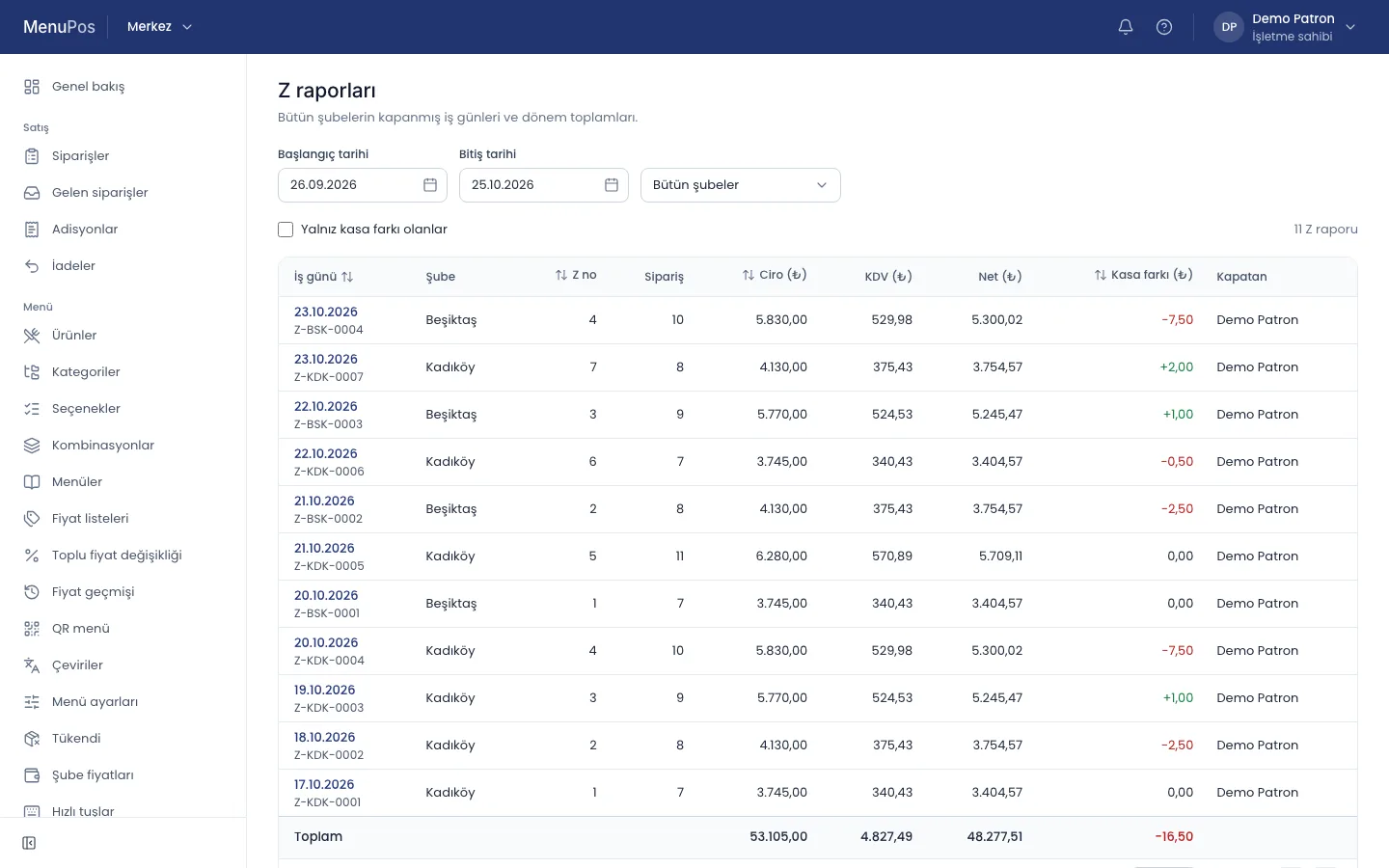The width and height of the screenshot is (1389, 868).
Task: Click the Çeviriler translate icon
Action: 32,665
